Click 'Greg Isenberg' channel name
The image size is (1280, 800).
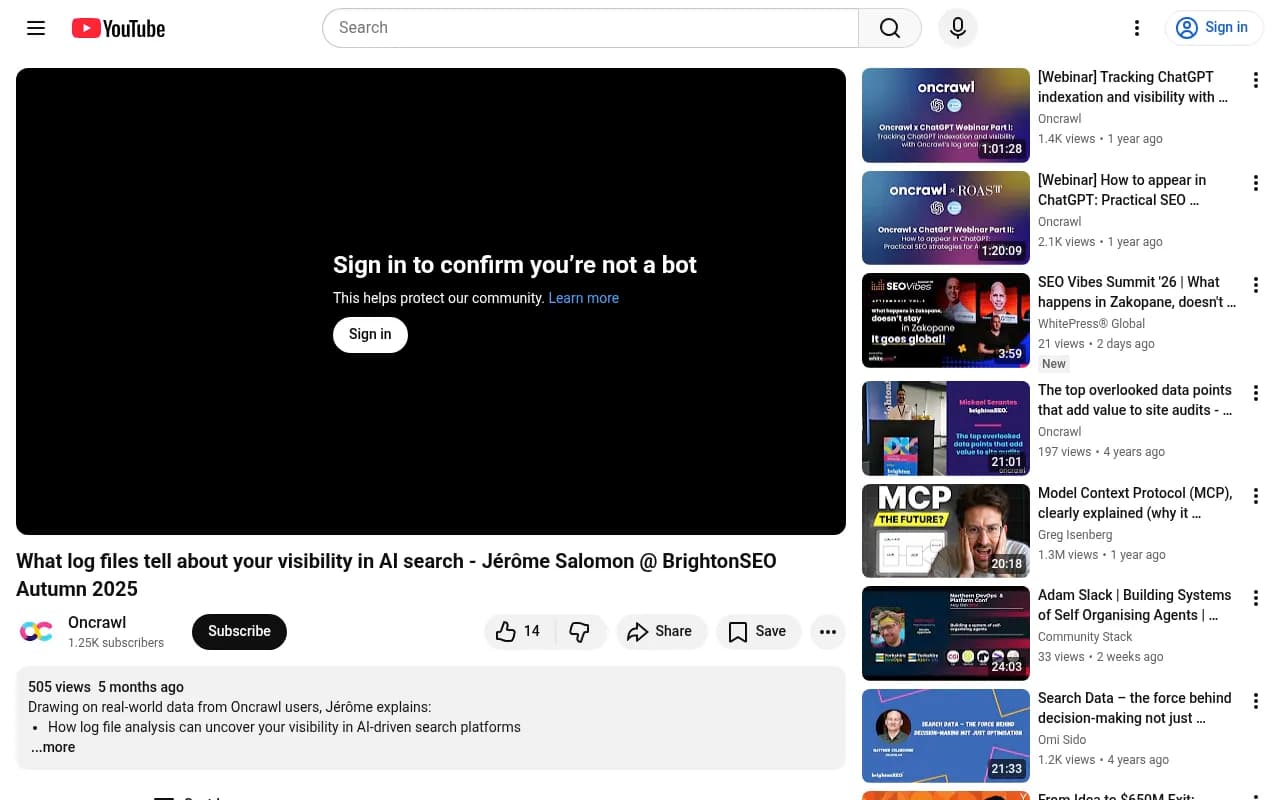[1075, 535]
